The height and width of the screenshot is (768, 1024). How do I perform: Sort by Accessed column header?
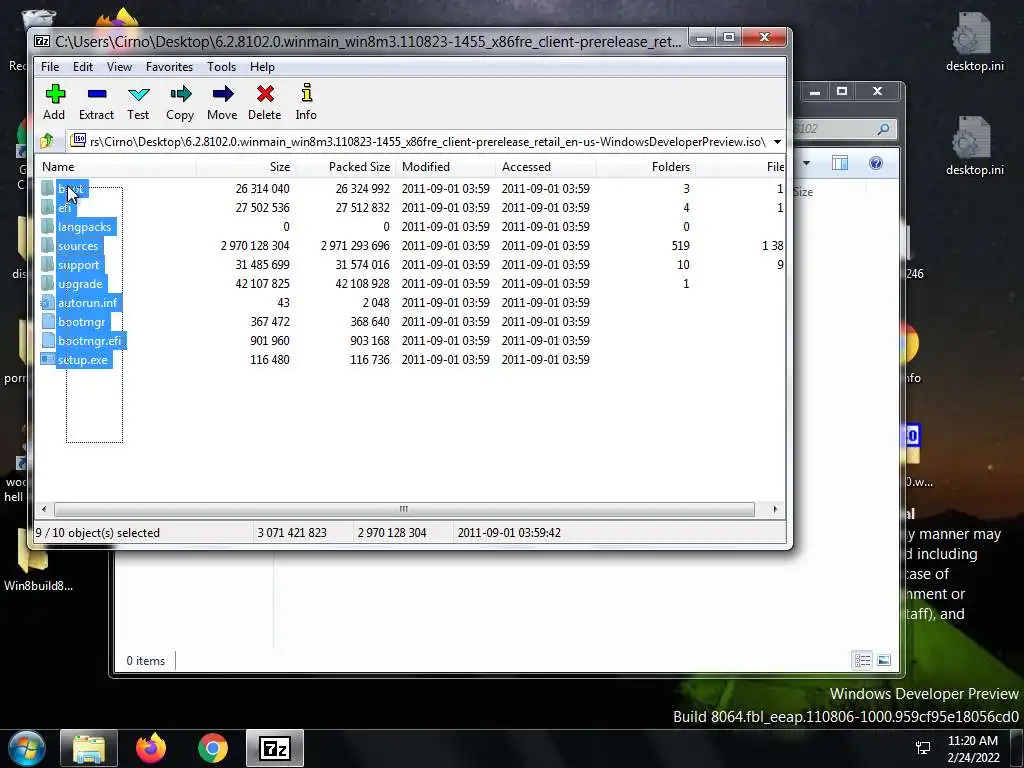[x=546, y=167]
